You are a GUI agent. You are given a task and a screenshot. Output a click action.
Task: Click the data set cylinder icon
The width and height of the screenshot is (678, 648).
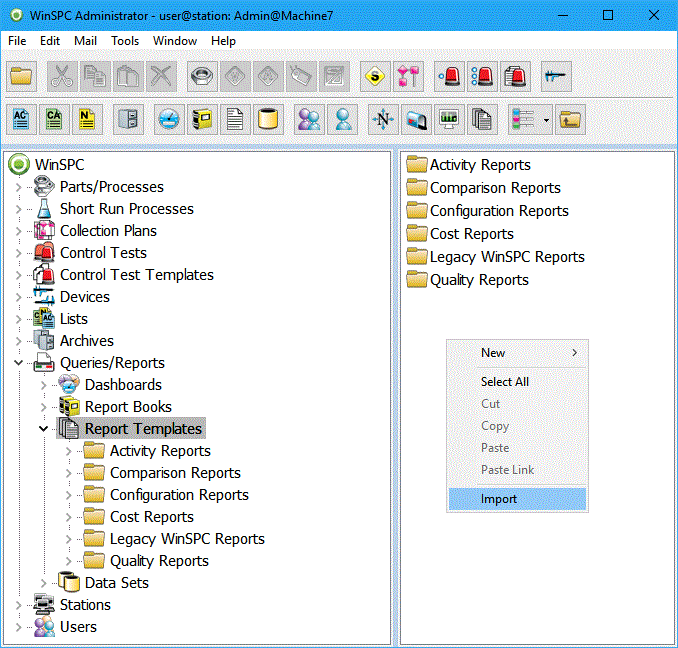click(x=268, y=119)
